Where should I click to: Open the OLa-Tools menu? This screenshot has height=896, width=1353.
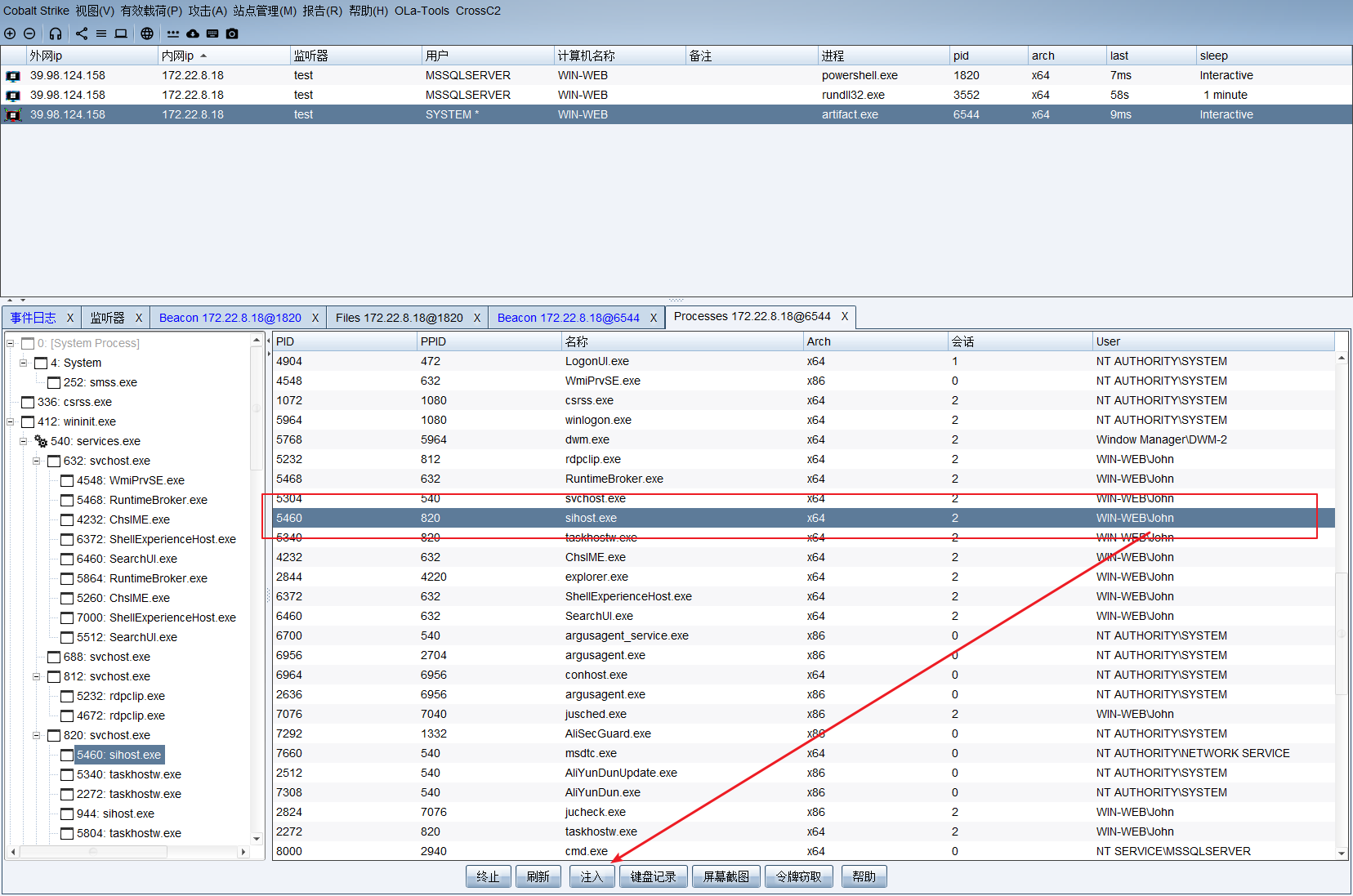point(422,11)
